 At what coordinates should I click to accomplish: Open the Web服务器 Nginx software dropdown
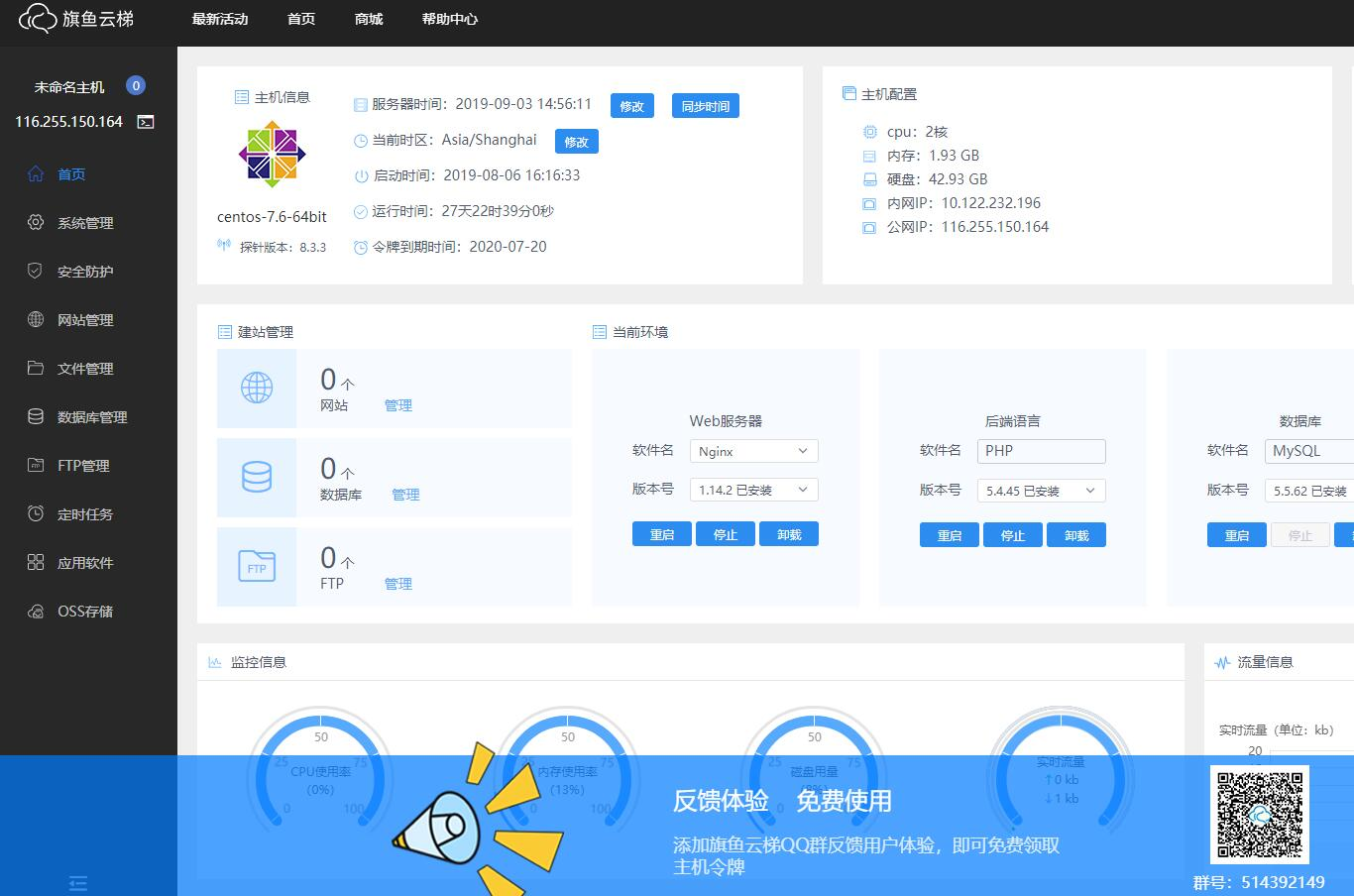(753, 451)
